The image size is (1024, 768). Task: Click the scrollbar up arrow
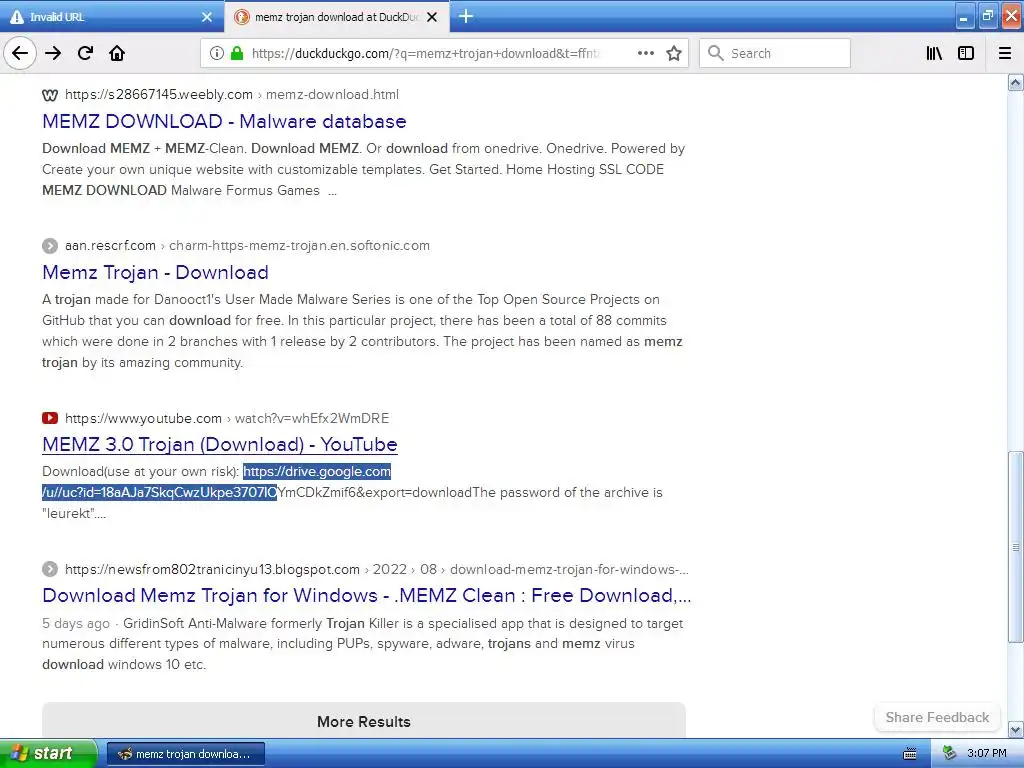[x=1015, y=82]
